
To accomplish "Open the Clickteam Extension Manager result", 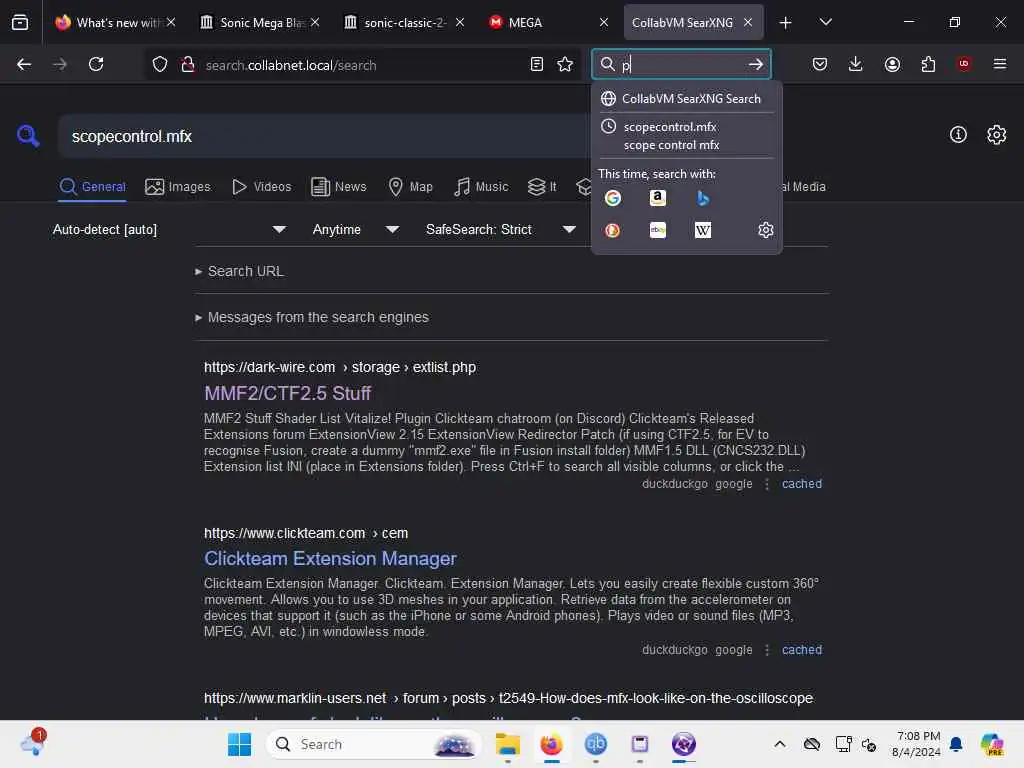I will (x=330, y=558).
